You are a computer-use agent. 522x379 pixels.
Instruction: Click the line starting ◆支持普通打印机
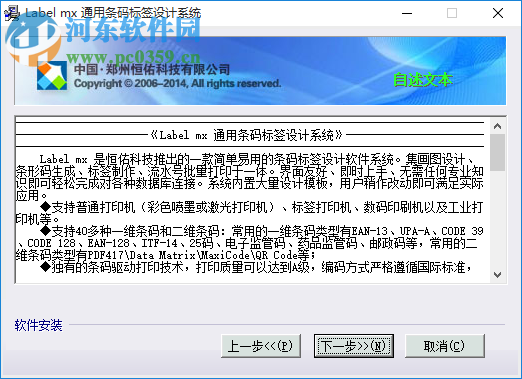pyautogui.click(x=262, y=207)
